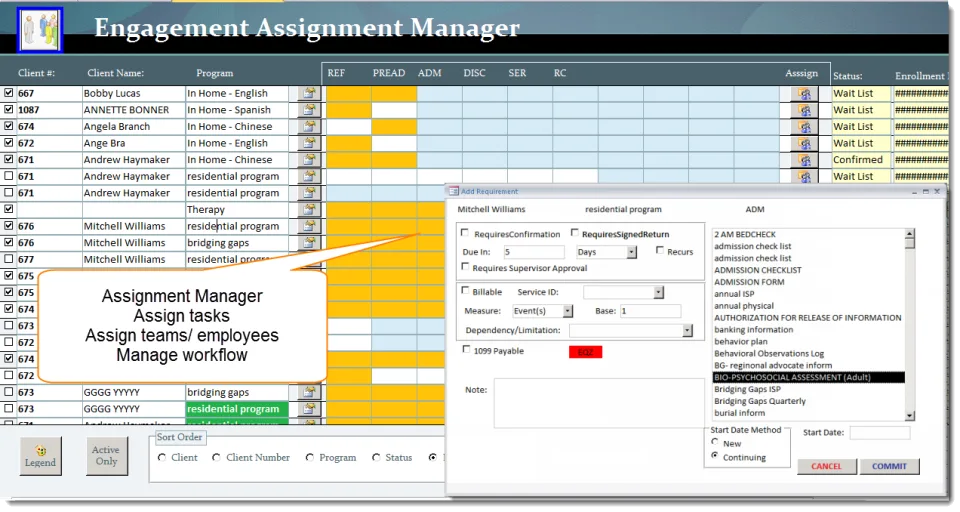Open program details icon for Angela Branch row

tap(309, 126)
